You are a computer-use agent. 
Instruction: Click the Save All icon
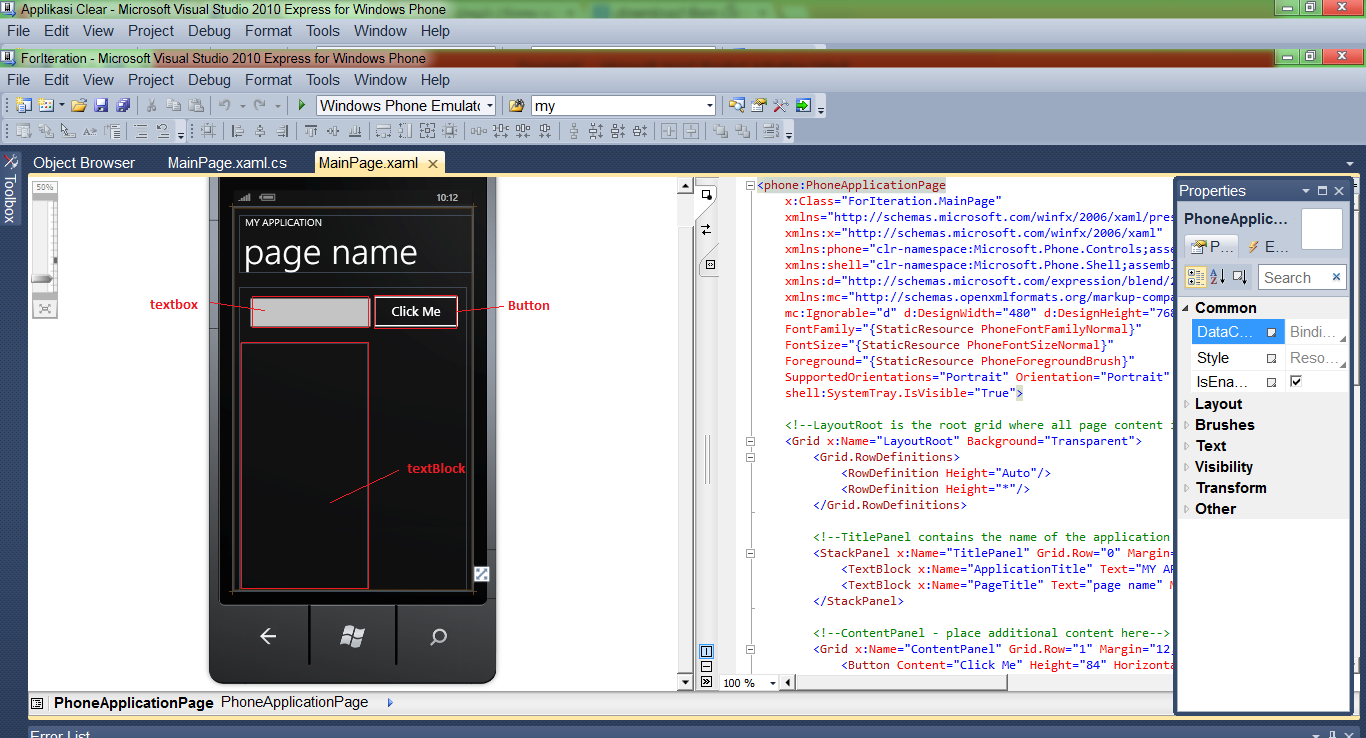tap(123, 105)
